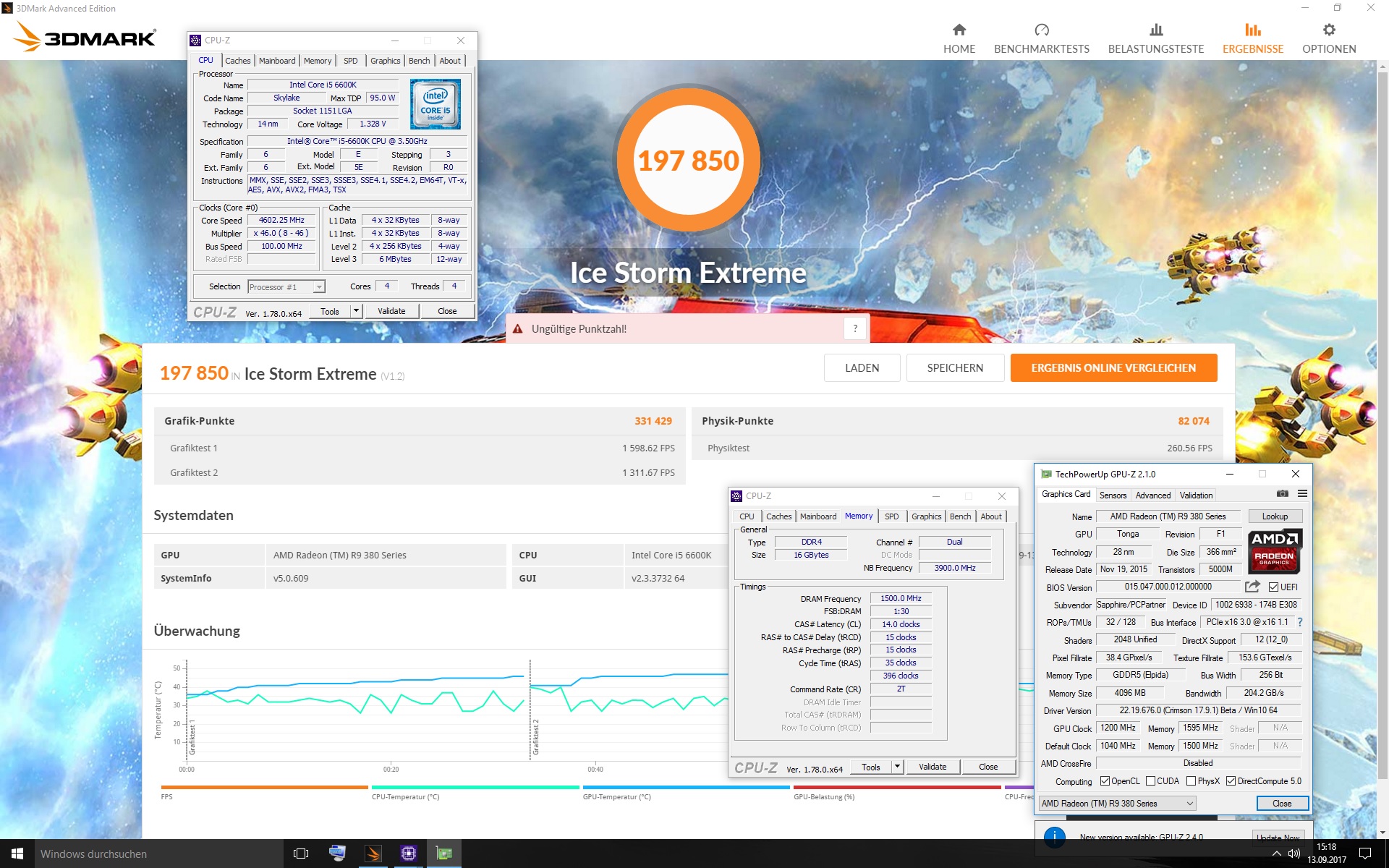Click the GPU-Z taskbar icon
The height and width of the screenshot is (868, 1389).
click(444, 854)
